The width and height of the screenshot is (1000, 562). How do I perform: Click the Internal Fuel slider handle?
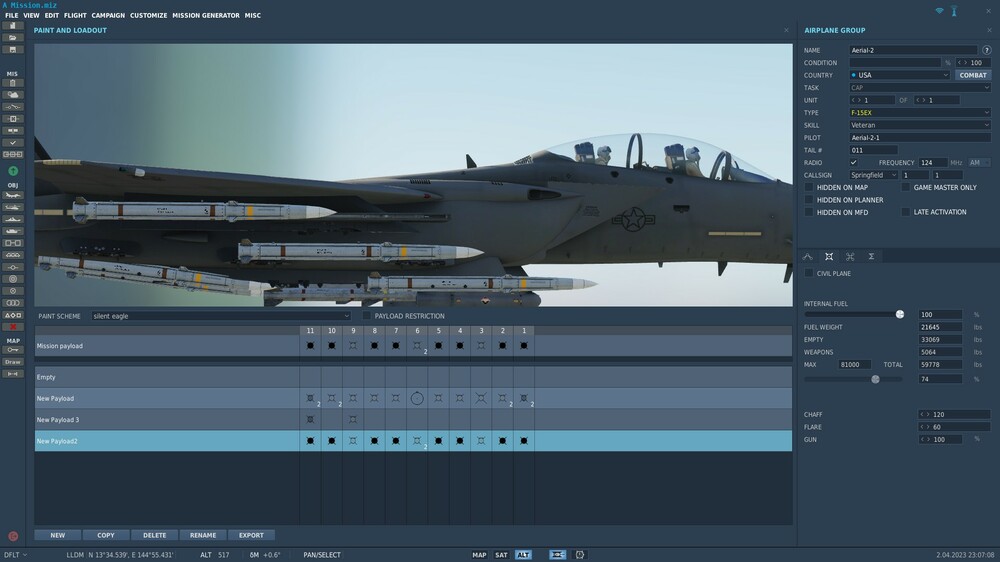(900, 314)
